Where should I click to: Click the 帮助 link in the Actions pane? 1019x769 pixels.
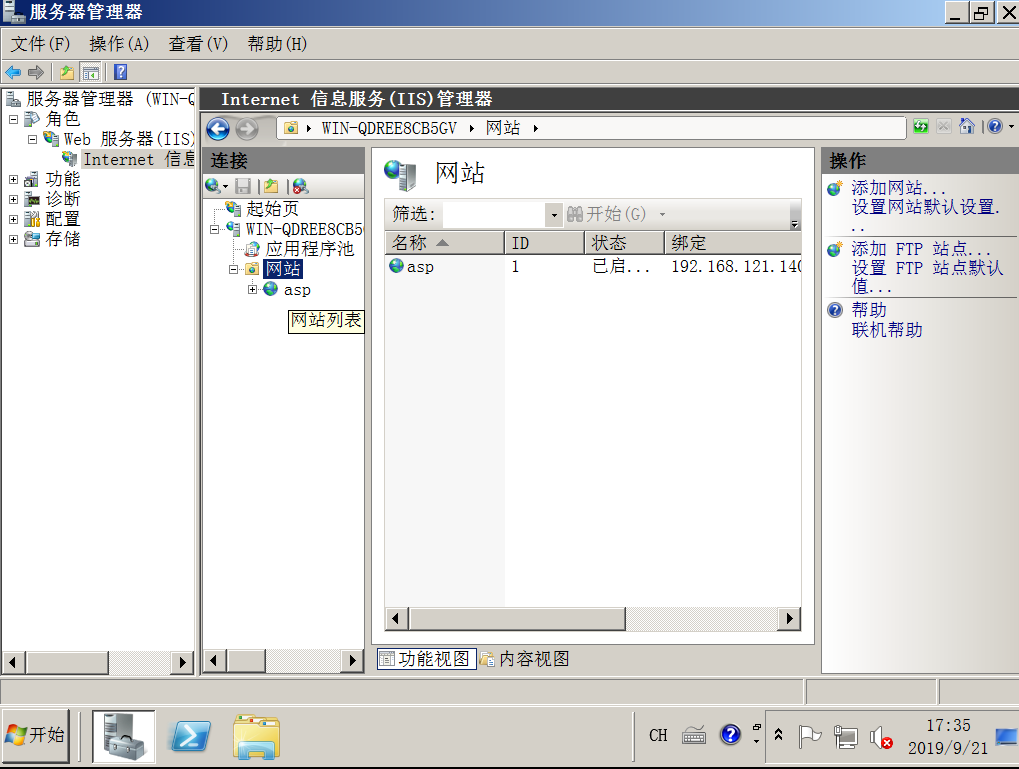(869, 310)
